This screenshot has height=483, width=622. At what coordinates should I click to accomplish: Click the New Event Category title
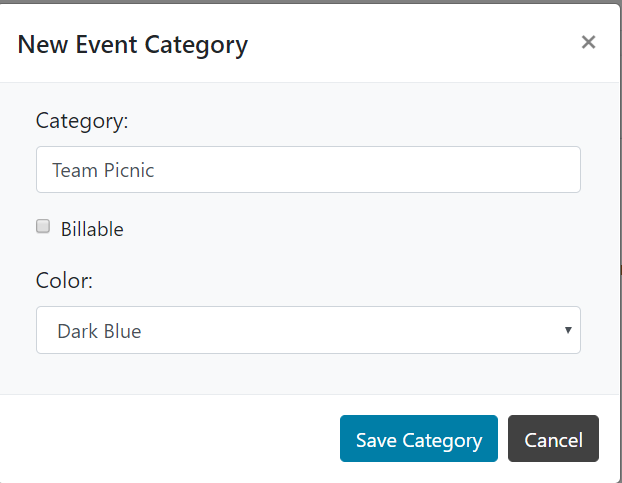click(x=133, y=44)
